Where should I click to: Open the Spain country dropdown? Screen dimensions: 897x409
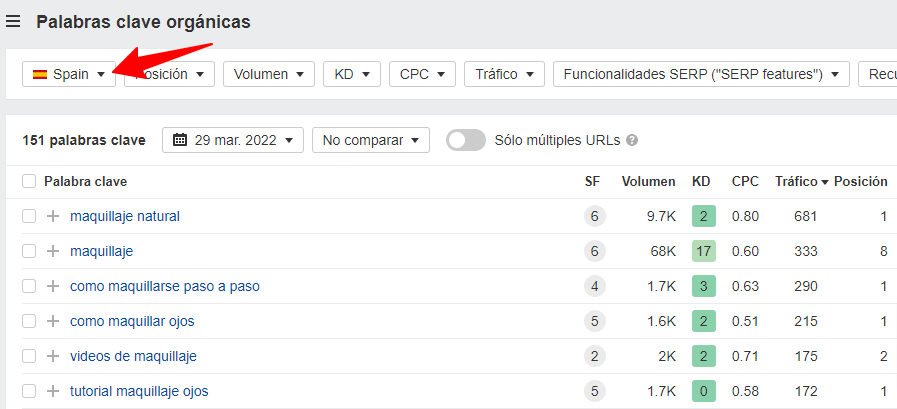pyautogui.click(x=69, y=74)
